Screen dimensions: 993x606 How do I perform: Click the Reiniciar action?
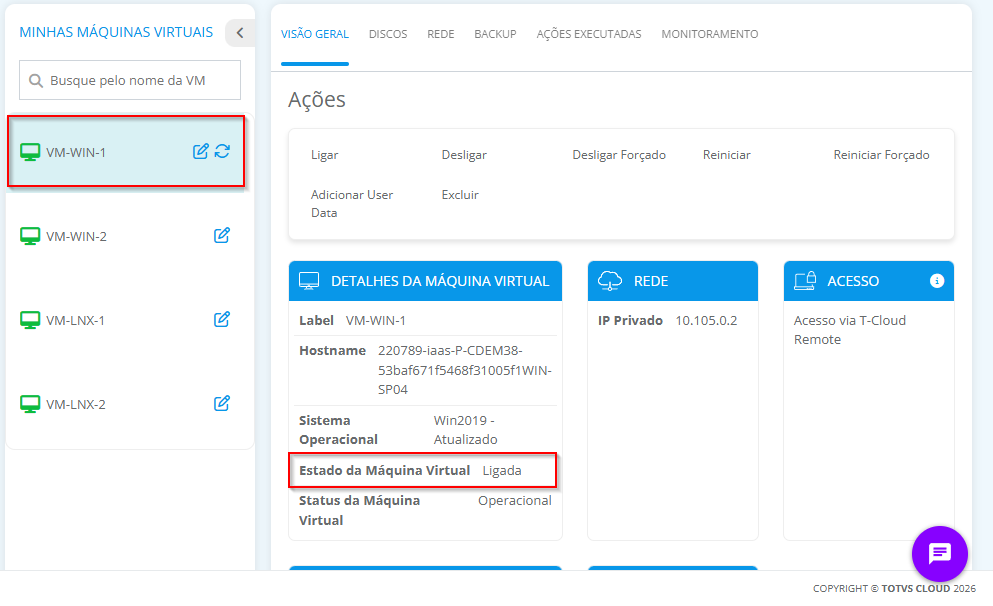point(726,155)
